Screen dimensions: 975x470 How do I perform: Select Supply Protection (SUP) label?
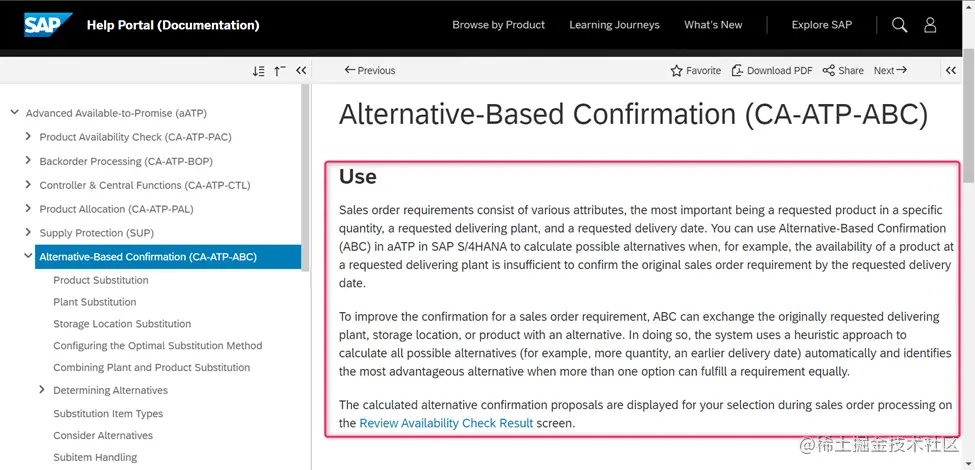(x=96, y=233)
